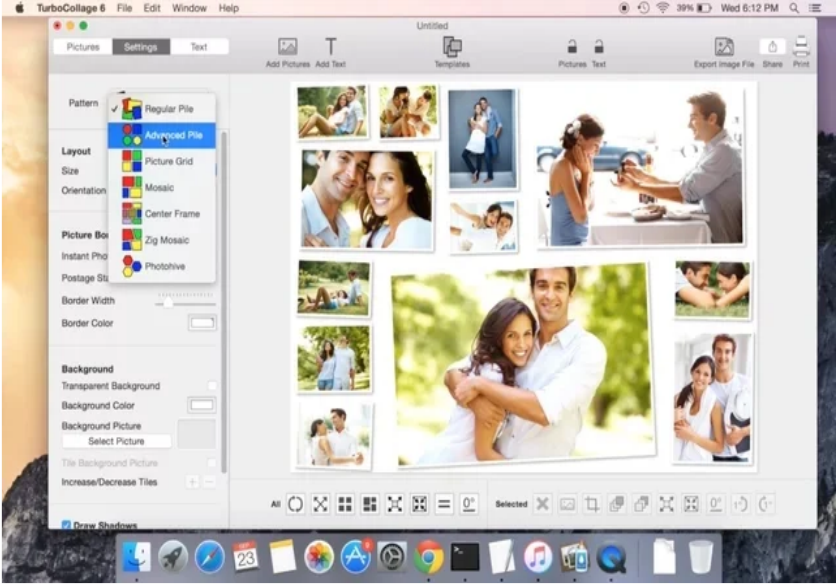Choose Regular Pile from Pattern dropdown

pos(162,109)
